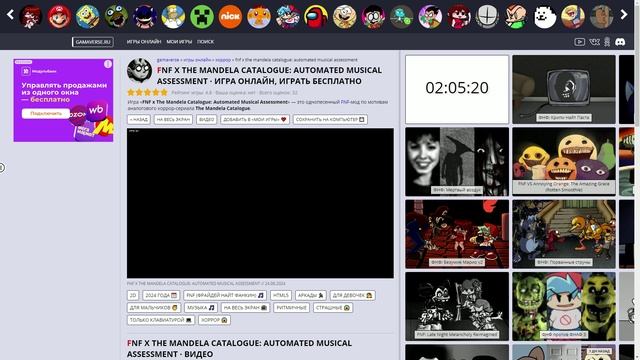
Task: Open the ПОИСК menu item
Action: click(205, 42)
